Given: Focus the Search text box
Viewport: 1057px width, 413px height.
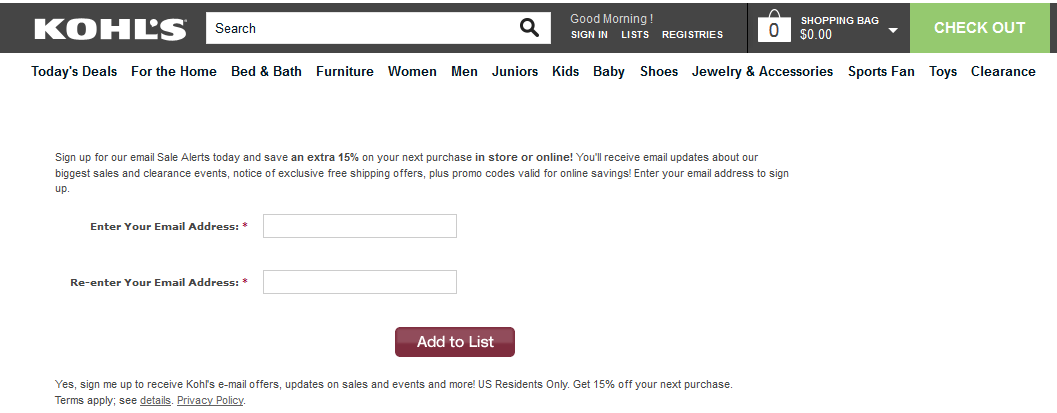Looking at the screenshot, I should [x=360, y=28].
